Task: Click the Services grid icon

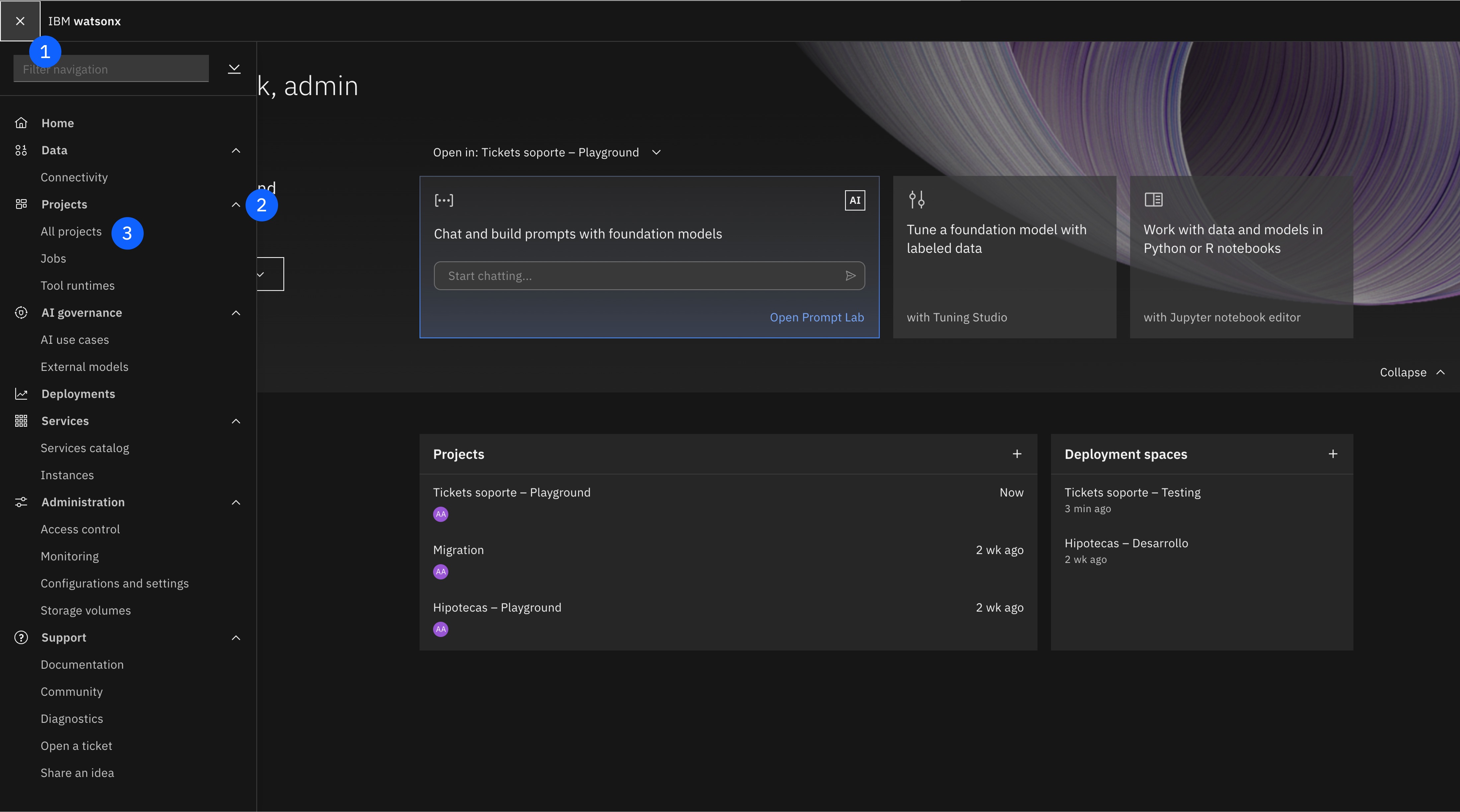Action: point(21,421)
